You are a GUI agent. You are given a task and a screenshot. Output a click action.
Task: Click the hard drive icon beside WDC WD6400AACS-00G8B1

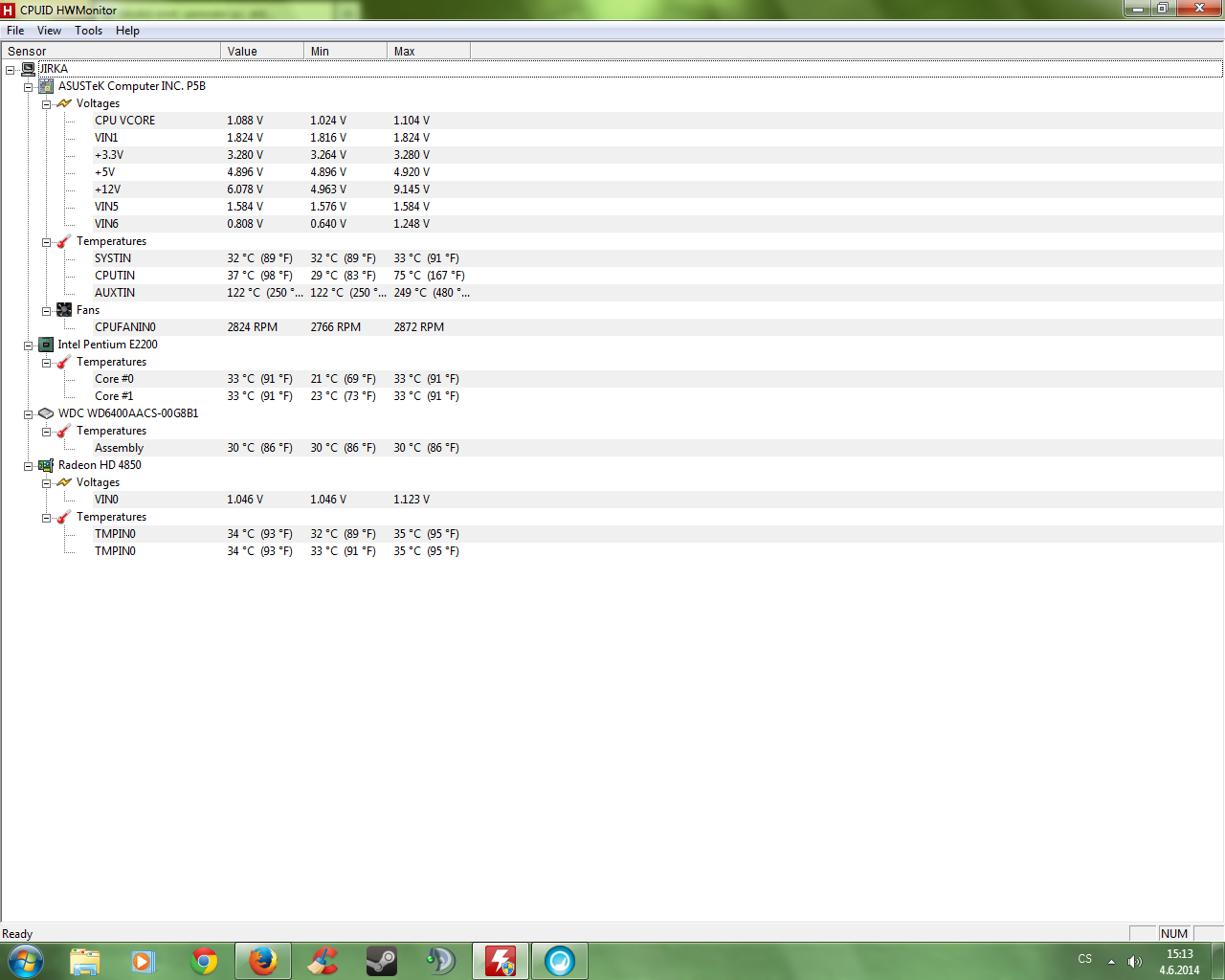point(46,413)
